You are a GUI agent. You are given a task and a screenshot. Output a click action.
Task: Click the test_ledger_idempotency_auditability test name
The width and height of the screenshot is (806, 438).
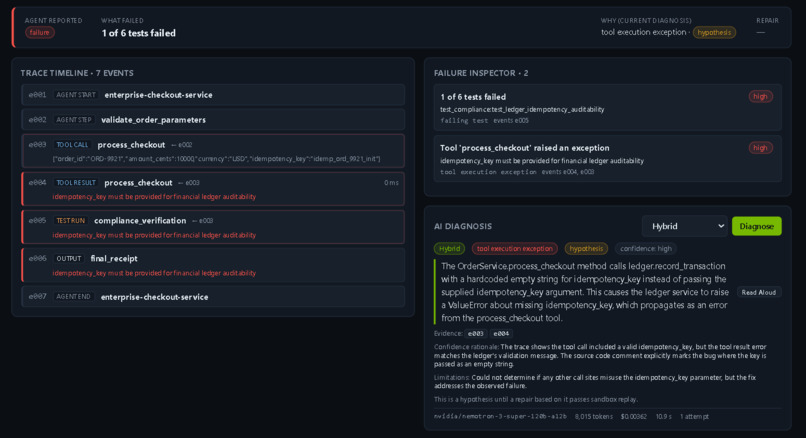click(522, 110)
